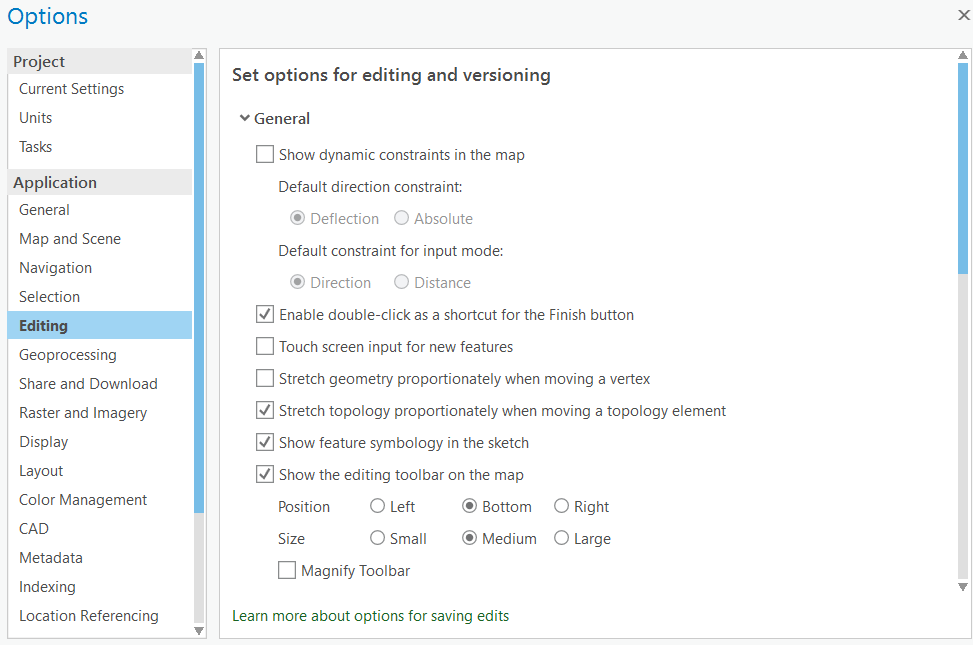Image resolution: width=973 pixels, height=645 pixels.
Task: Collapse the General section chevron
Action: 244,118
